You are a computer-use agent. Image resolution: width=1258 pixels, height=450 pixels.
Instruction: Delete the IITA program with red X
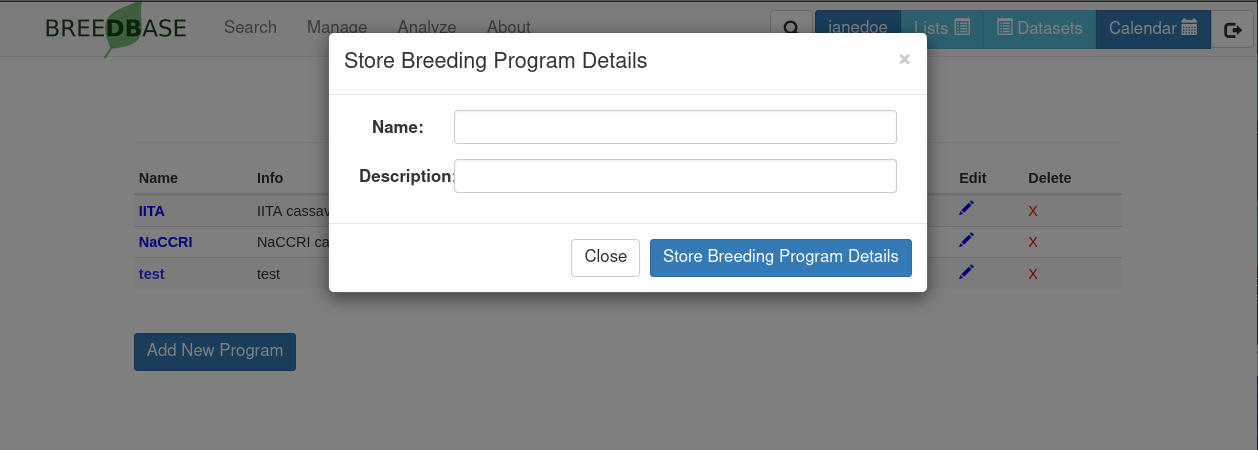click(x=1033, y=211)
